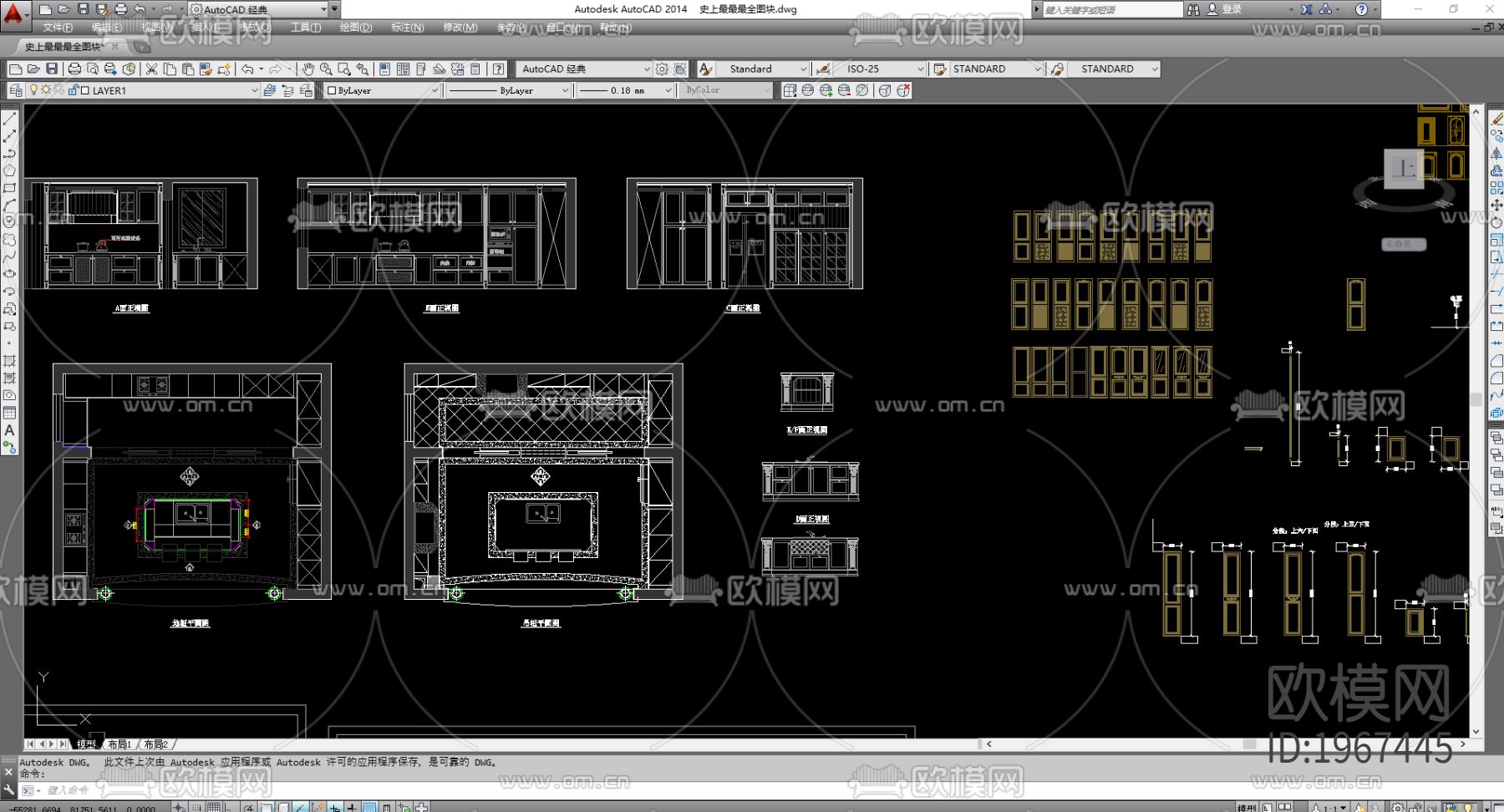Viewport: 1504px width, 812px height.
Task: Switch to the 布局1 layout tab
Action: pyautogui.click(x=119, y=744)
